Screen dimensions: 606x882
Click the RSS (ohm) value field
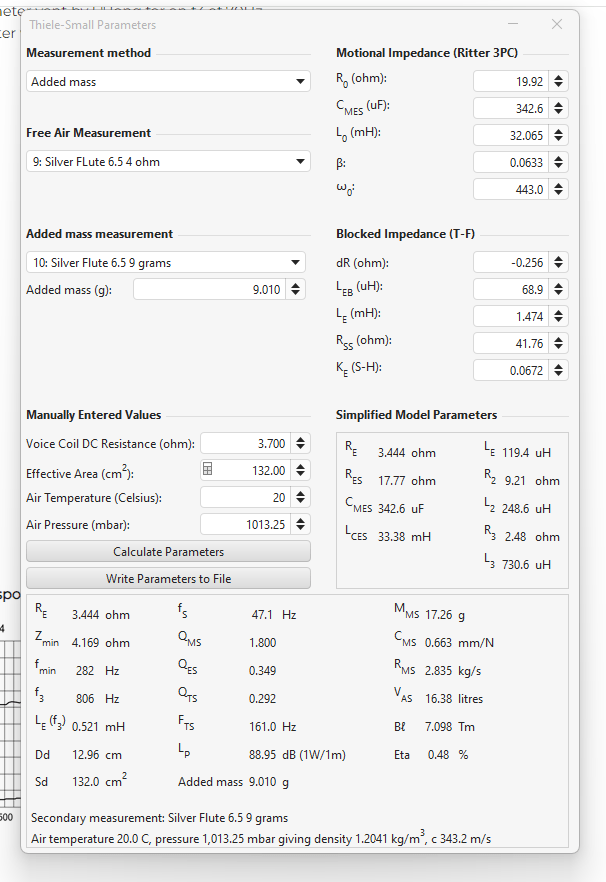click(x=511, y=344)
